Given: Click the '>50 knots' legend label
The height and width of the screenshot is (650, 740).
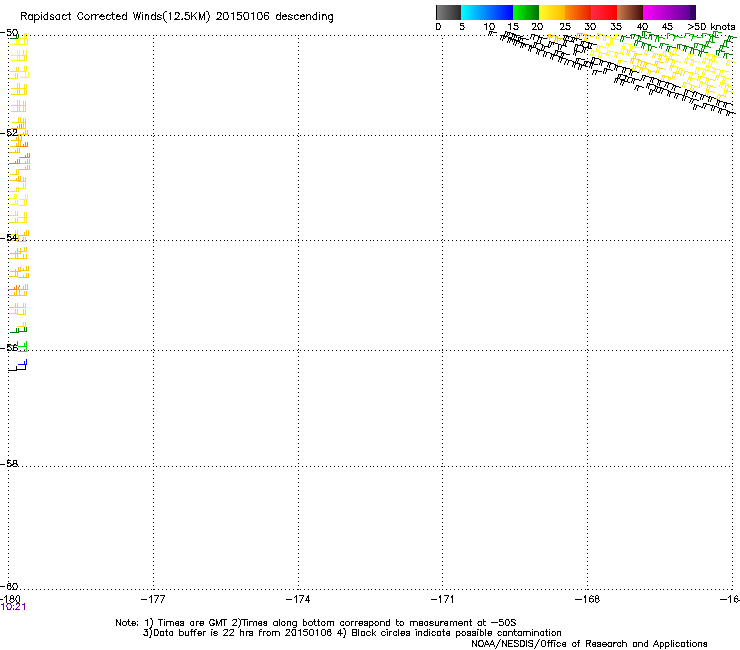Looking at the screenshot, I should pyautogui.click(x=711, y=27).
